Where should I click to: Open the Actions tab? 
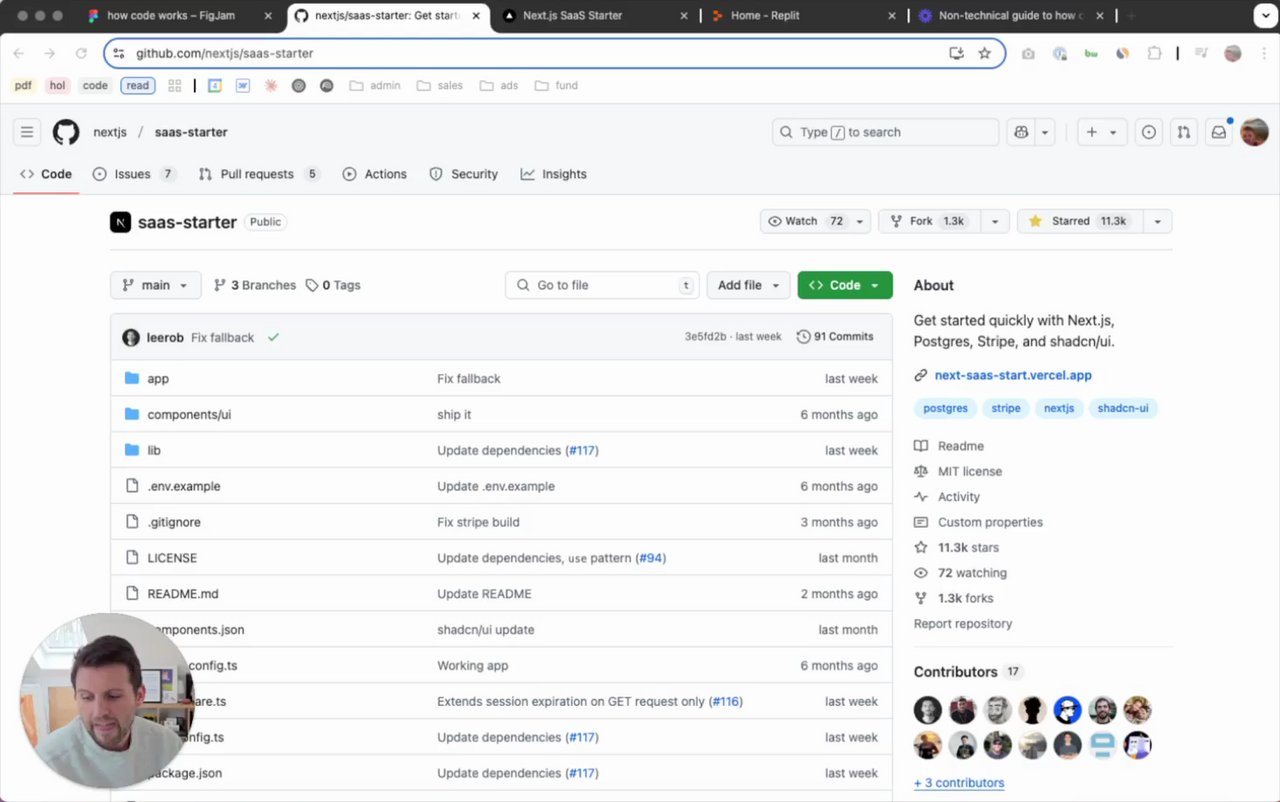coord(375,174)
